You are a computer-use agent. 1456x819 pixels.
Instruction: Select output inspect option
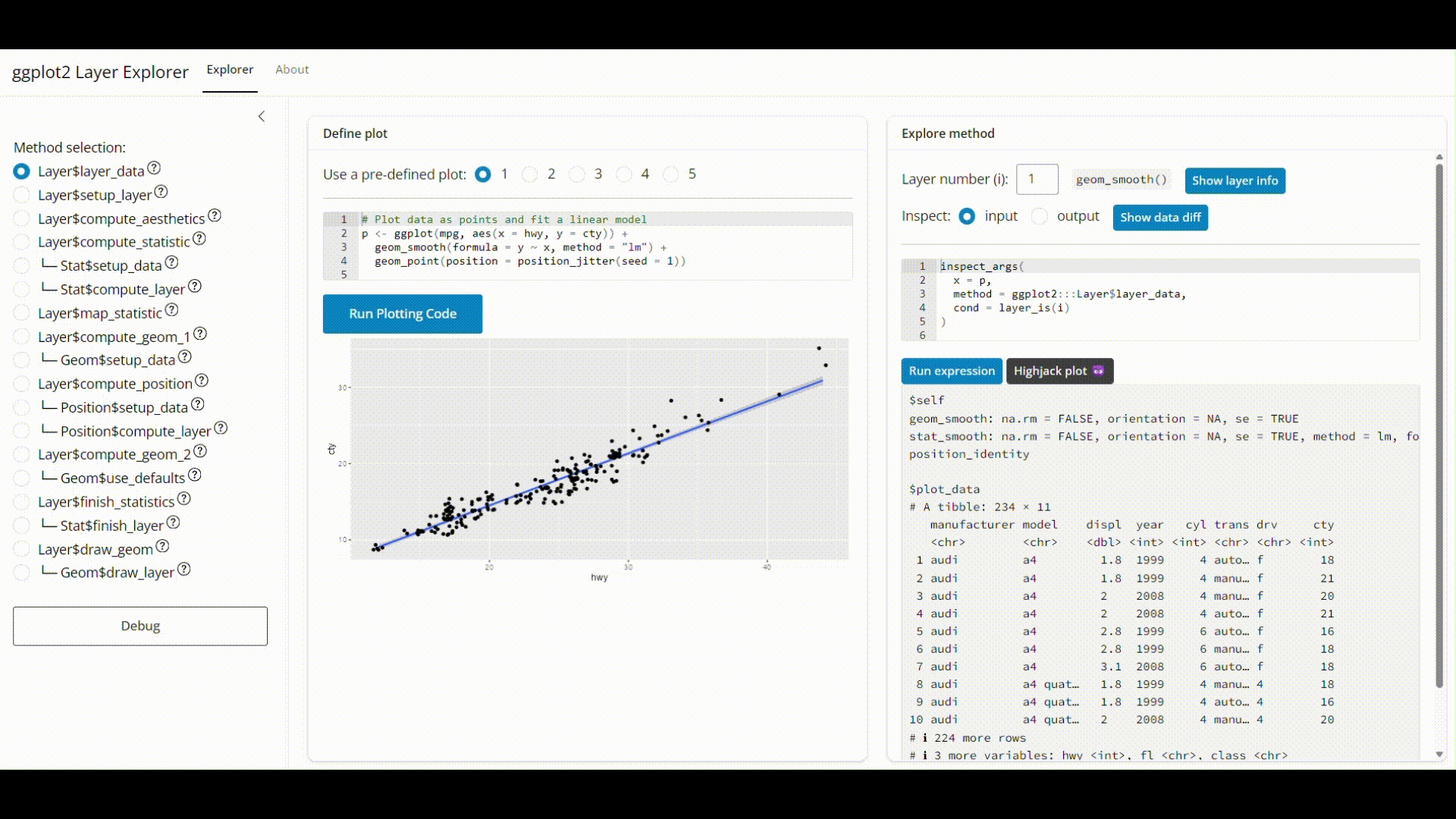click(x=1040, y=217)
